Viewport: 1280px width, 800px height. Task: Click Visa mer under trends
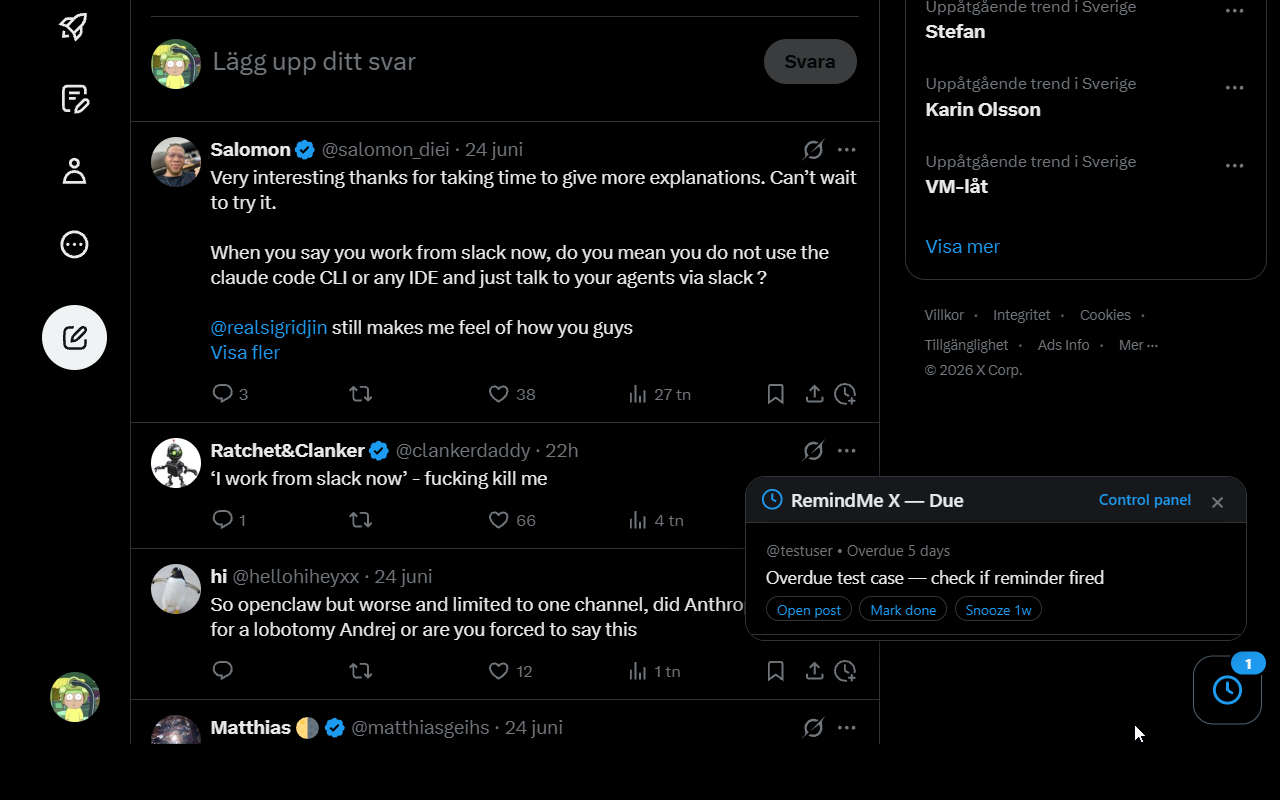pos(962,247)
